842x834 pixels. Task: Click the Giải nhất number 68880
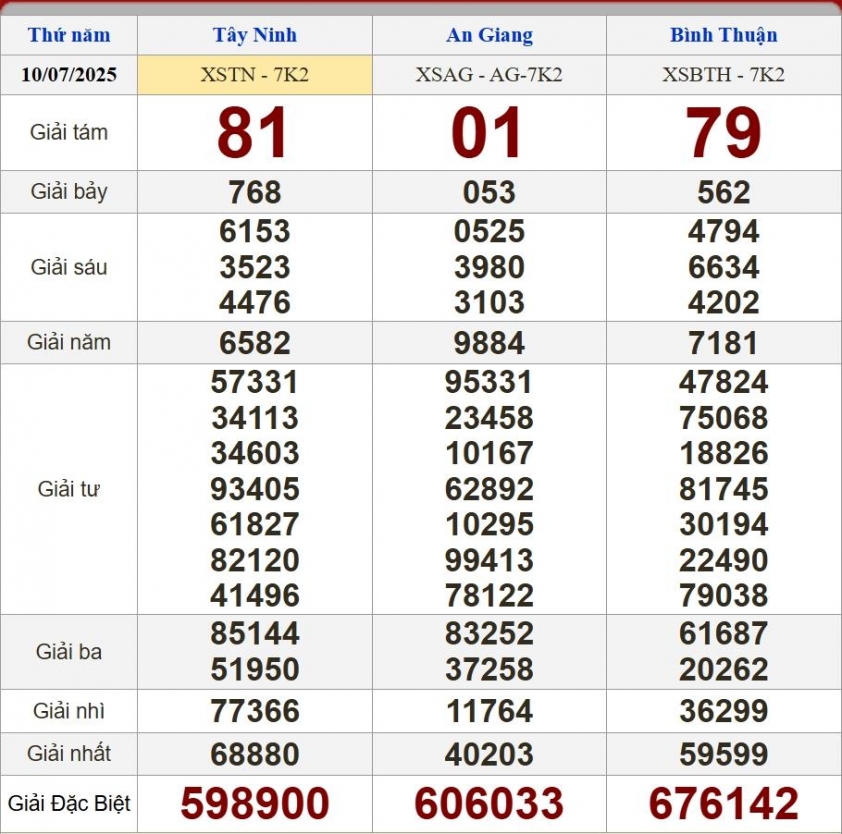coord(255,754)
